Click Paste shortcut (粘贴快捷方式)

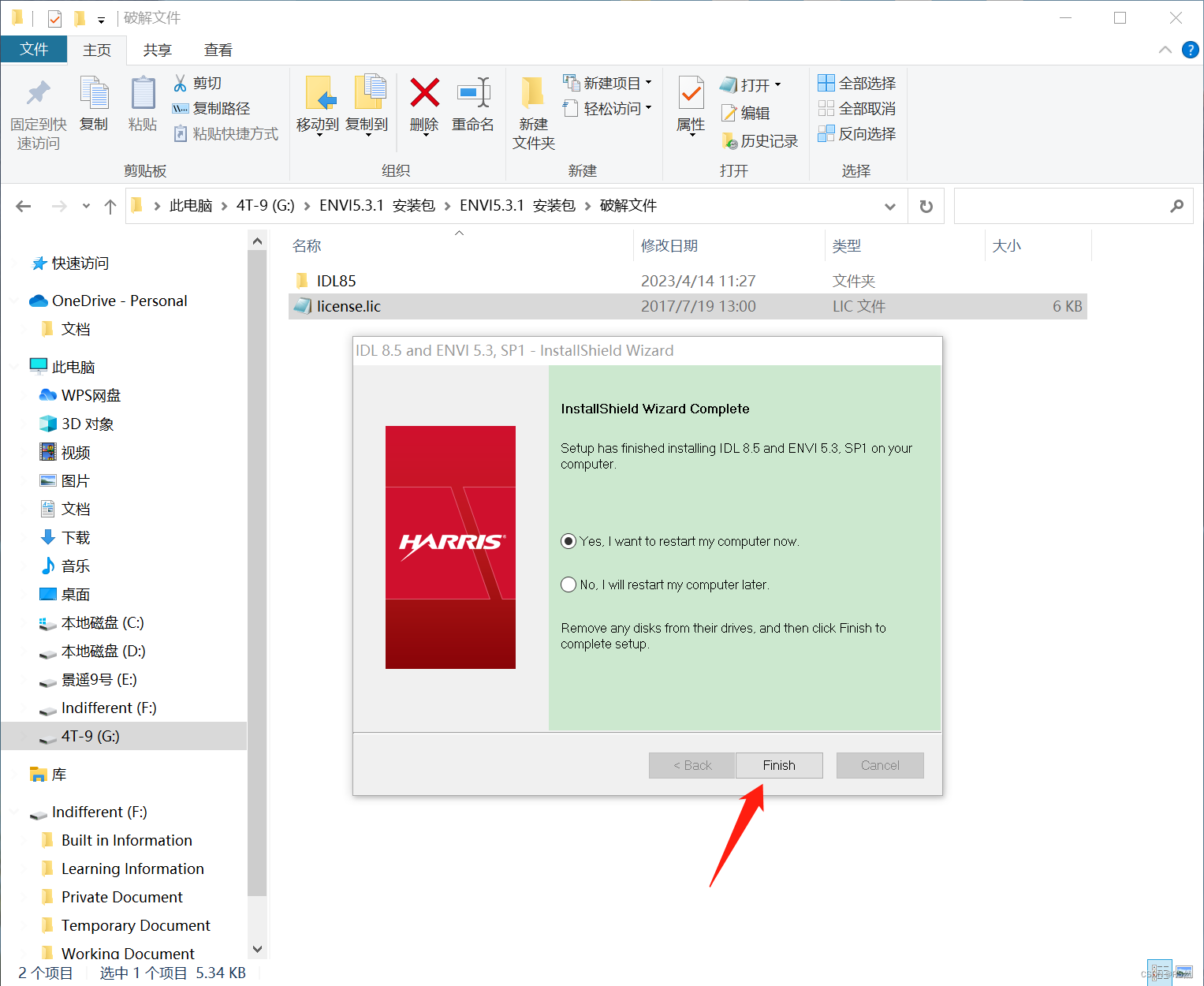(x=226, y=133)
